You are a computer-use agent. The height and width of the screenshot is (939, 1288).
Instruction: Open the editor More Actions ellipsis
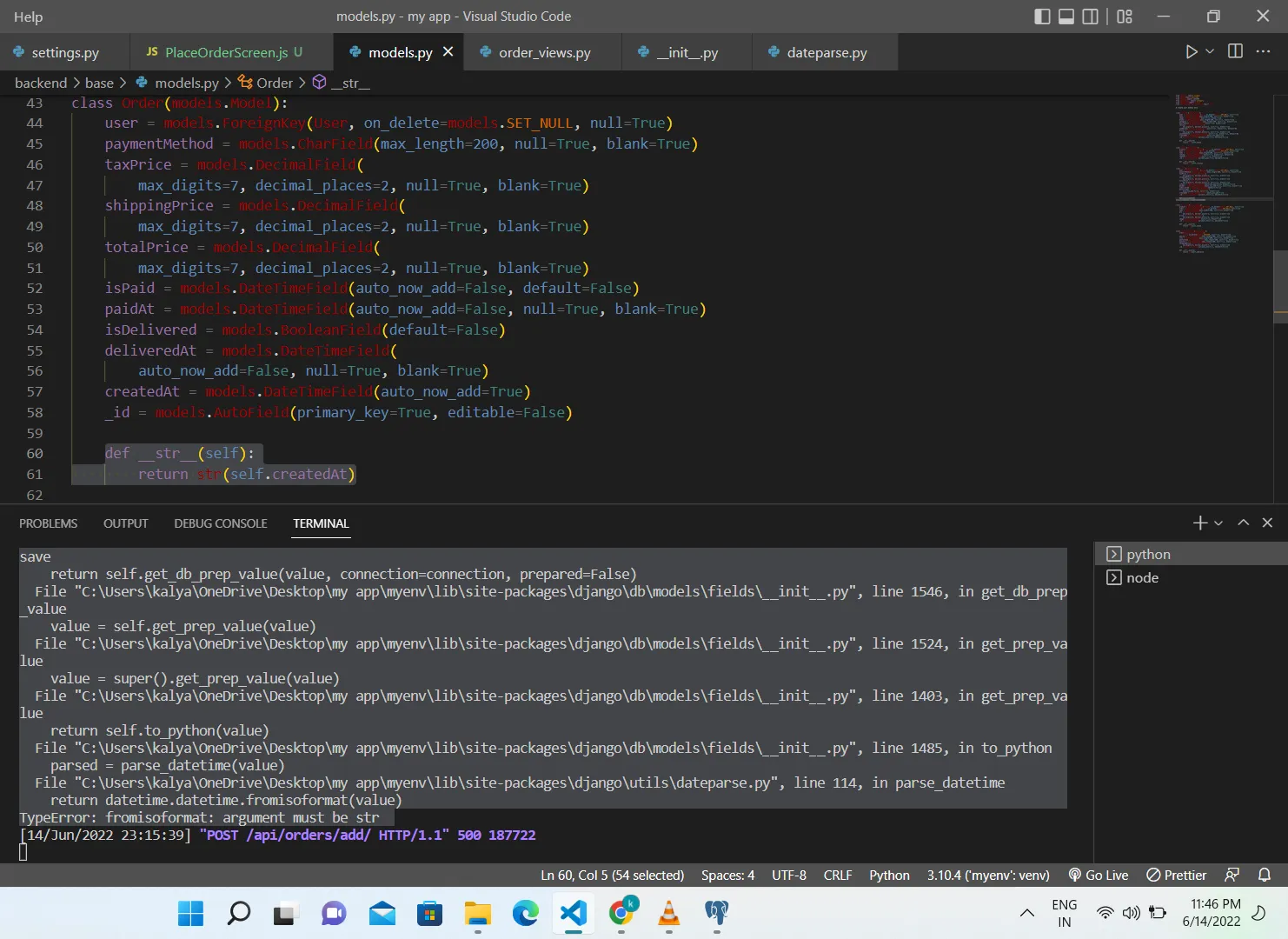click(x=1263, y=52)
